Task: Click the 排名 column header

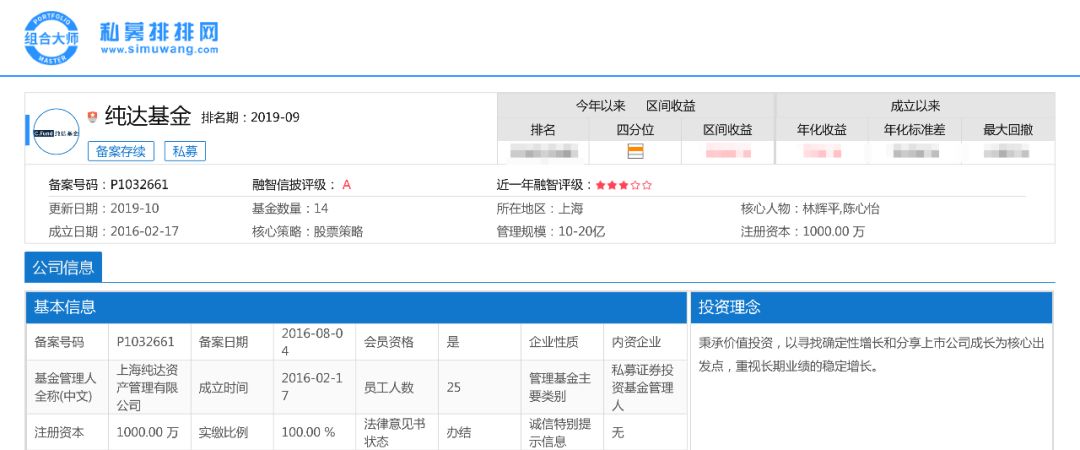Action: point(543,130)
